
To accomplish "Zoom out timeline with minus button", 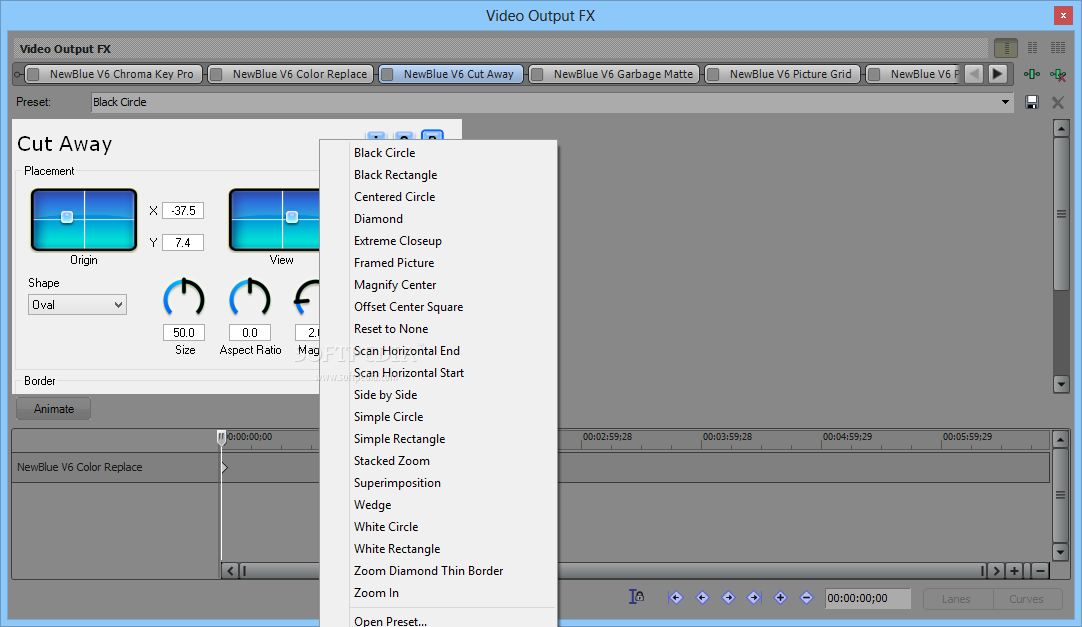I will (x=1040, y=571).
